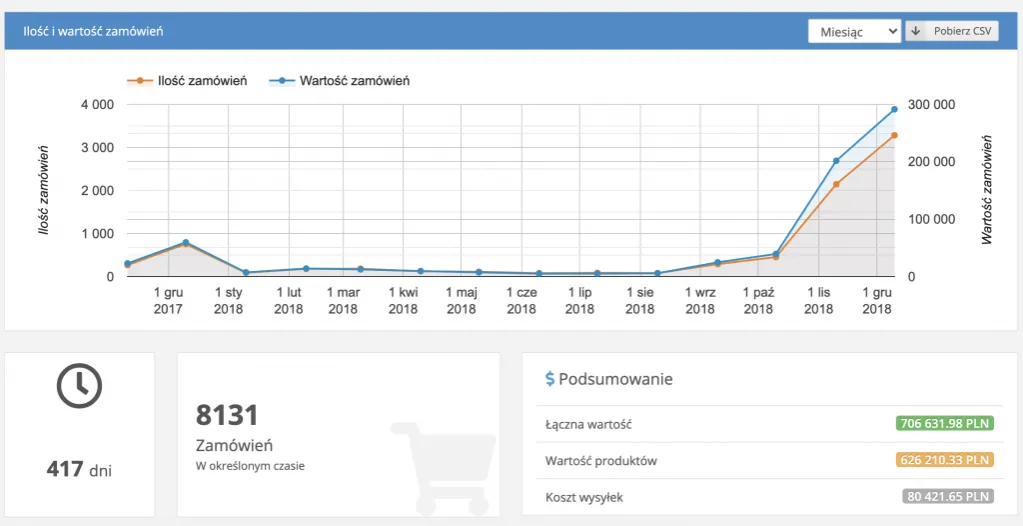Click the 706 631.98 PLN green badge

(x=944, y=424)
